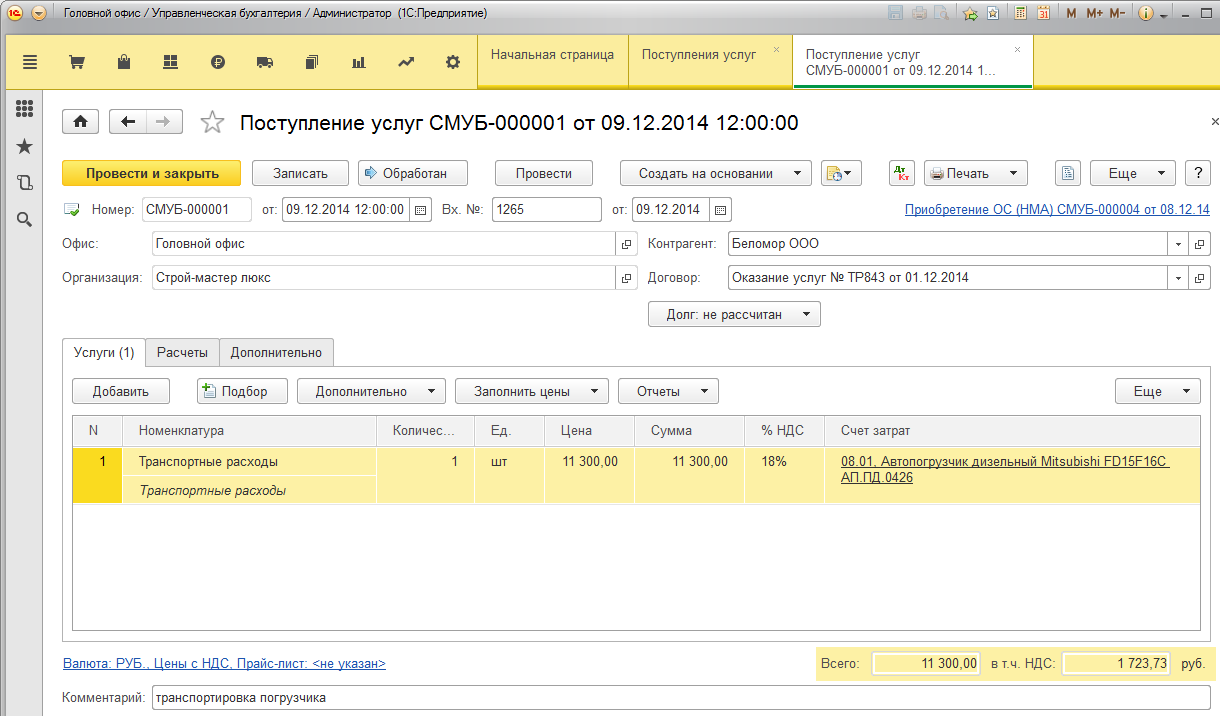Close the Поступления услуг tab
Screen dimensions: 1220x716
click(776, 49)
